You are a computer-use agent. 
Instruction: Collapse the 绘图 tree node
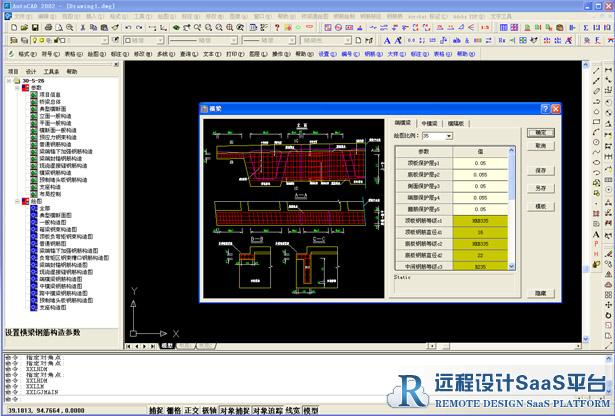point(18,200)
